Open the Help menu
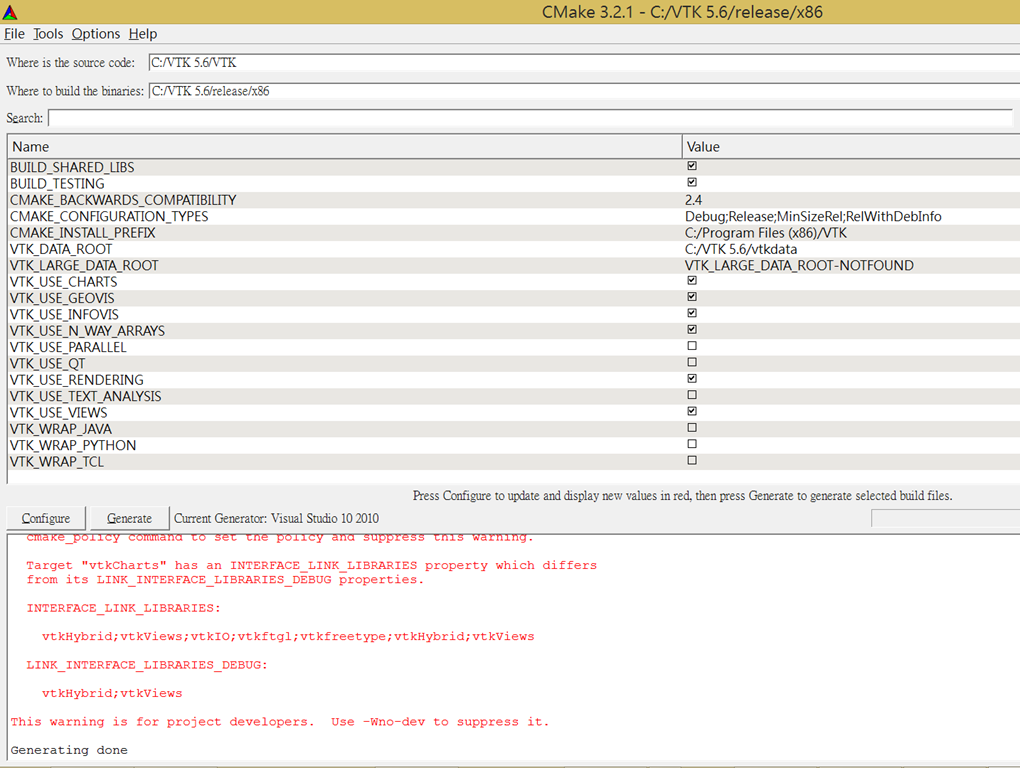1020x768 pixels. coord(142,34)
